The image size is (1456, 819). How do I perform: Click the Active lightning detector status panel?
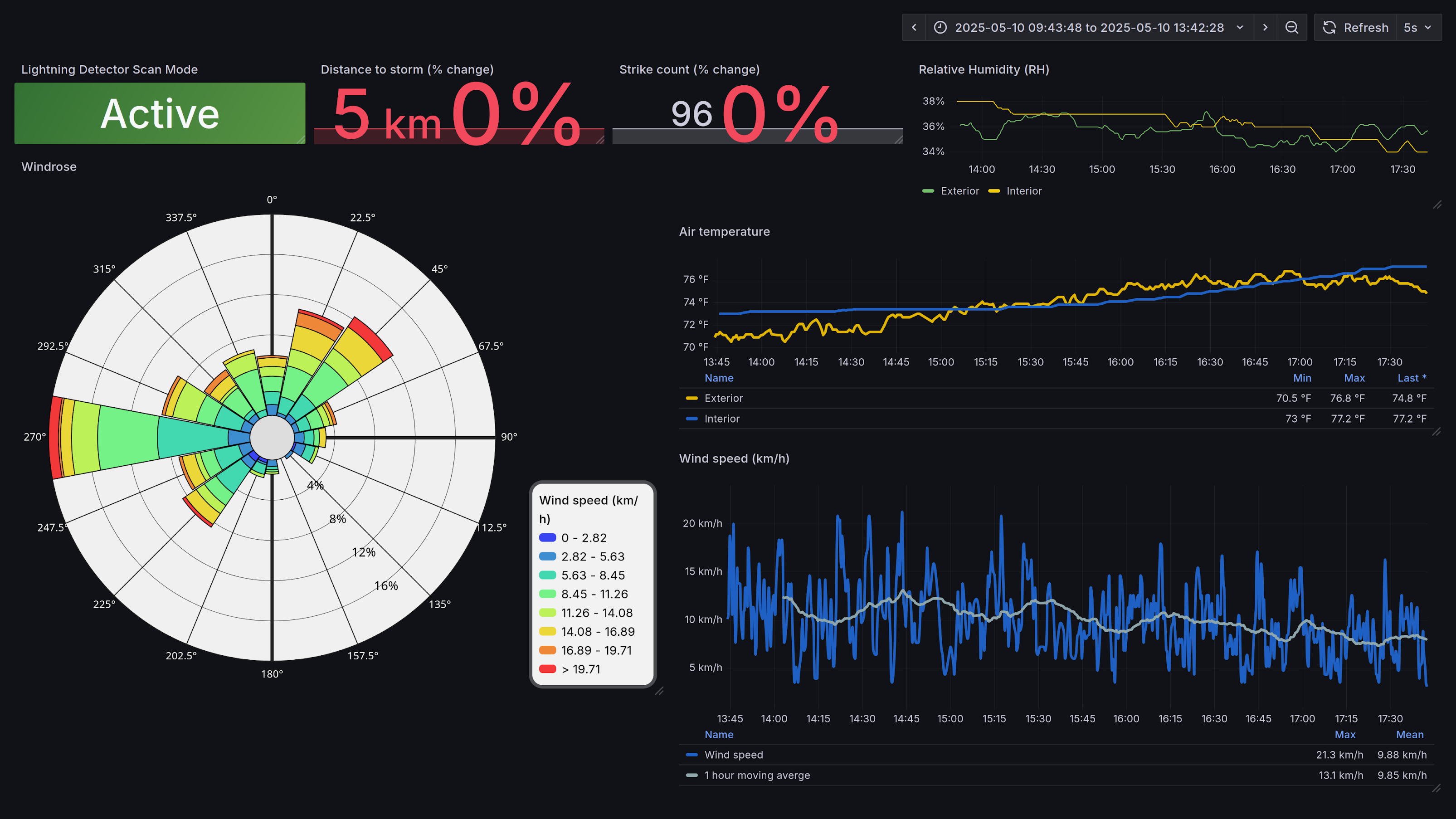[x=160, y=113]
